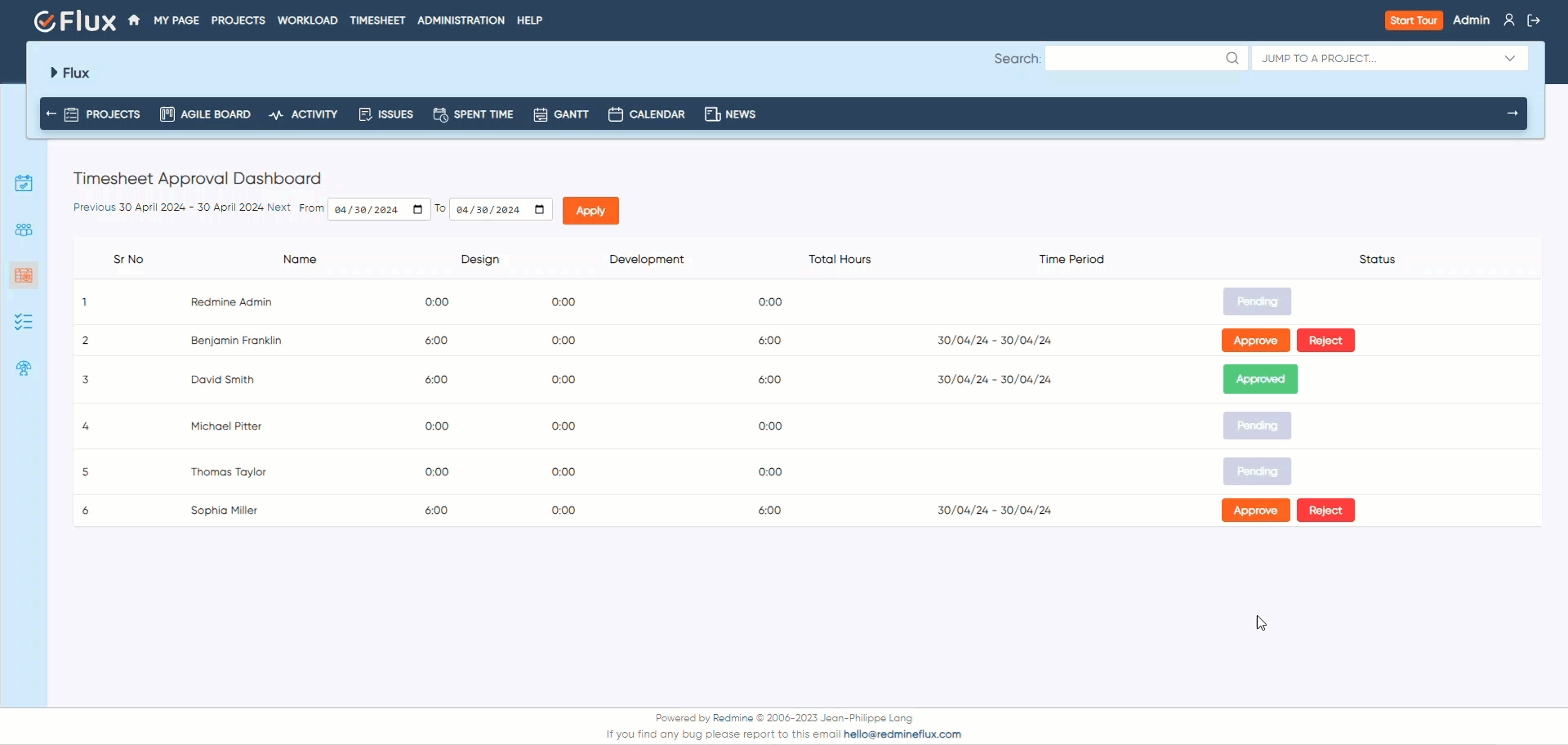This screenshot has width=1568, height=745.
Task: Open the JUMP TO A PROJECT dropdown
Action: tap(1388, 58)
